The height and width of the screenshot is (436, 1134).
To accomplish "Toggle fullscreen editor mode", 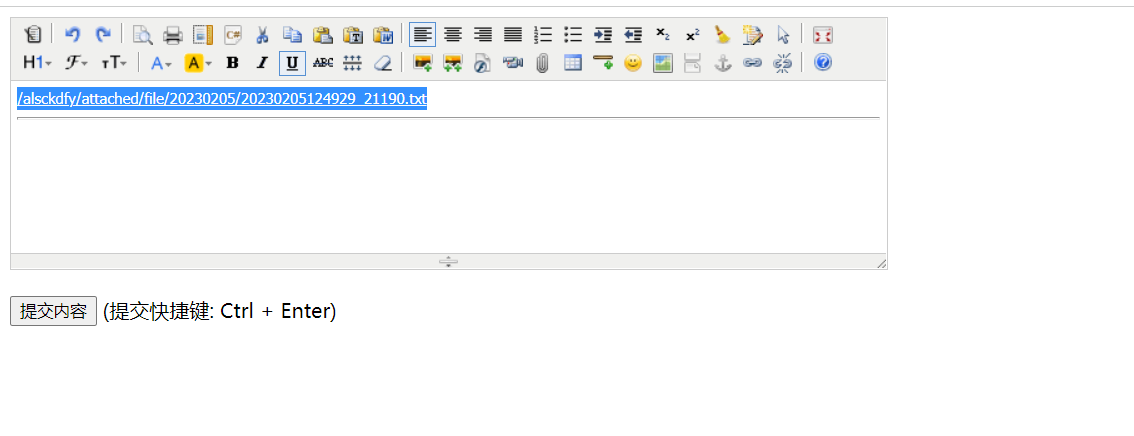I will 822,35.
